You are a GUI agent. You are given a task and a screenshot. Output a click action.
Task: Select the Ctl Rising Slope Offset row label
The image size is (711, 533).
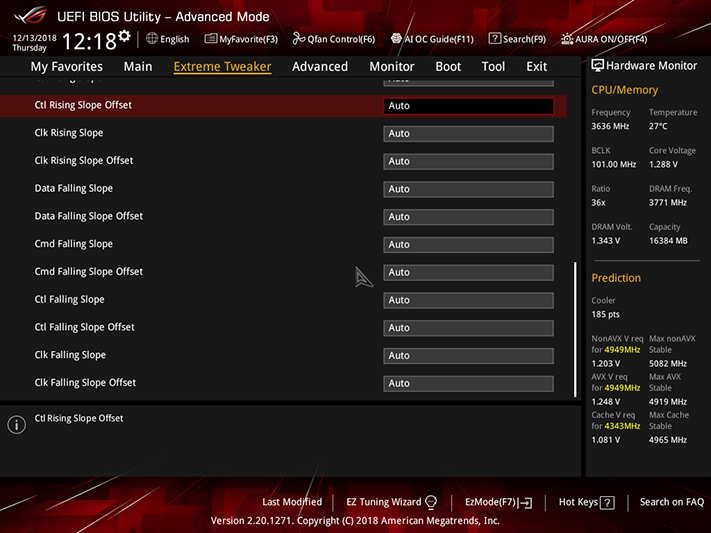point(83,105)
